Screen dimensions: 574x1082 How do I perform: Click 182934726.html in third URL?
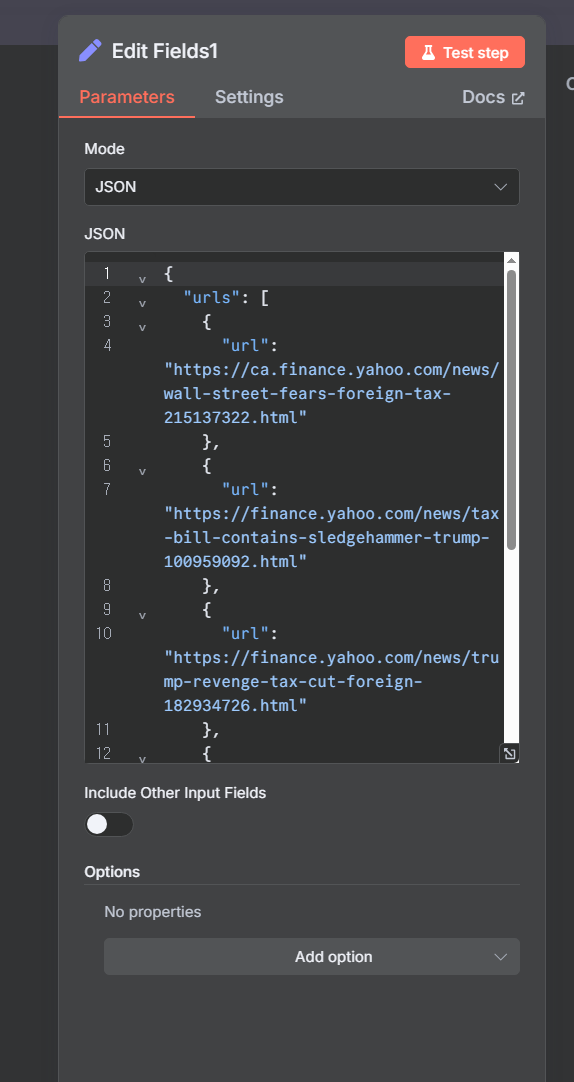pos(235,705)
